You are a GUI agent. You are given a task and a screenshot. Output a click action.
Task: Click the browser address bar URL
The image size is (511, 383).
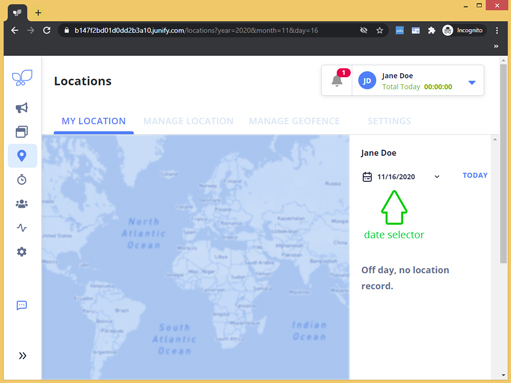point(196,30)
